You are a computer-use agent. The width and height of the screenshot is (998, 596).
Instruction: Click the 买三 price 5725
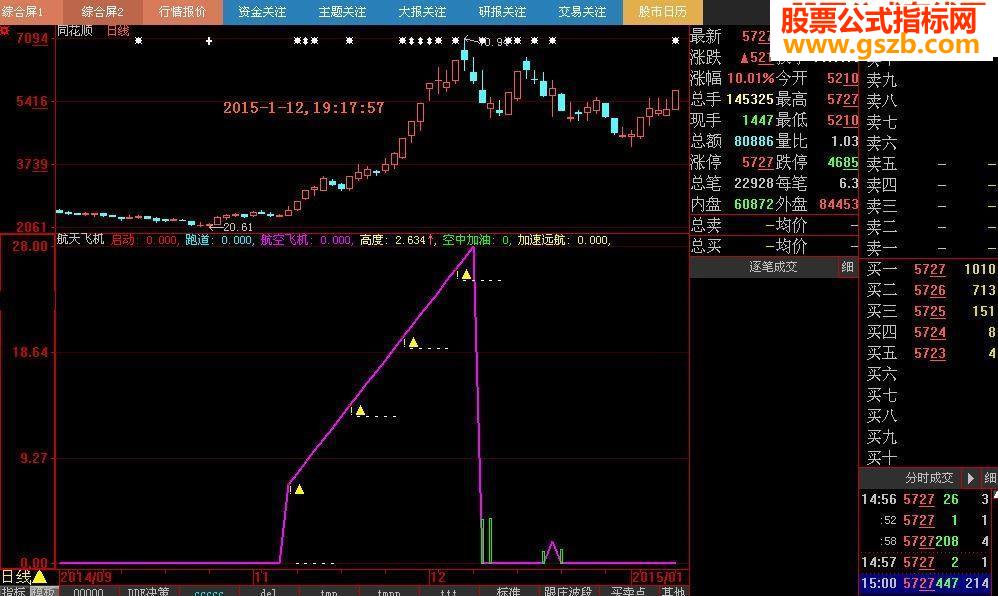[x=929, y=311]
